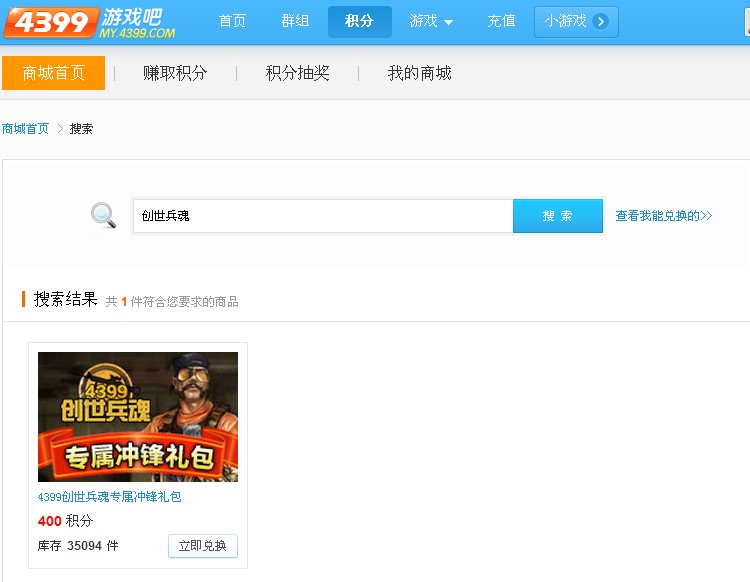Image resolution: width=750 pixels, height=582 pixels.
Task: Click the 立即兑换 button
Action: pos(203,546)
